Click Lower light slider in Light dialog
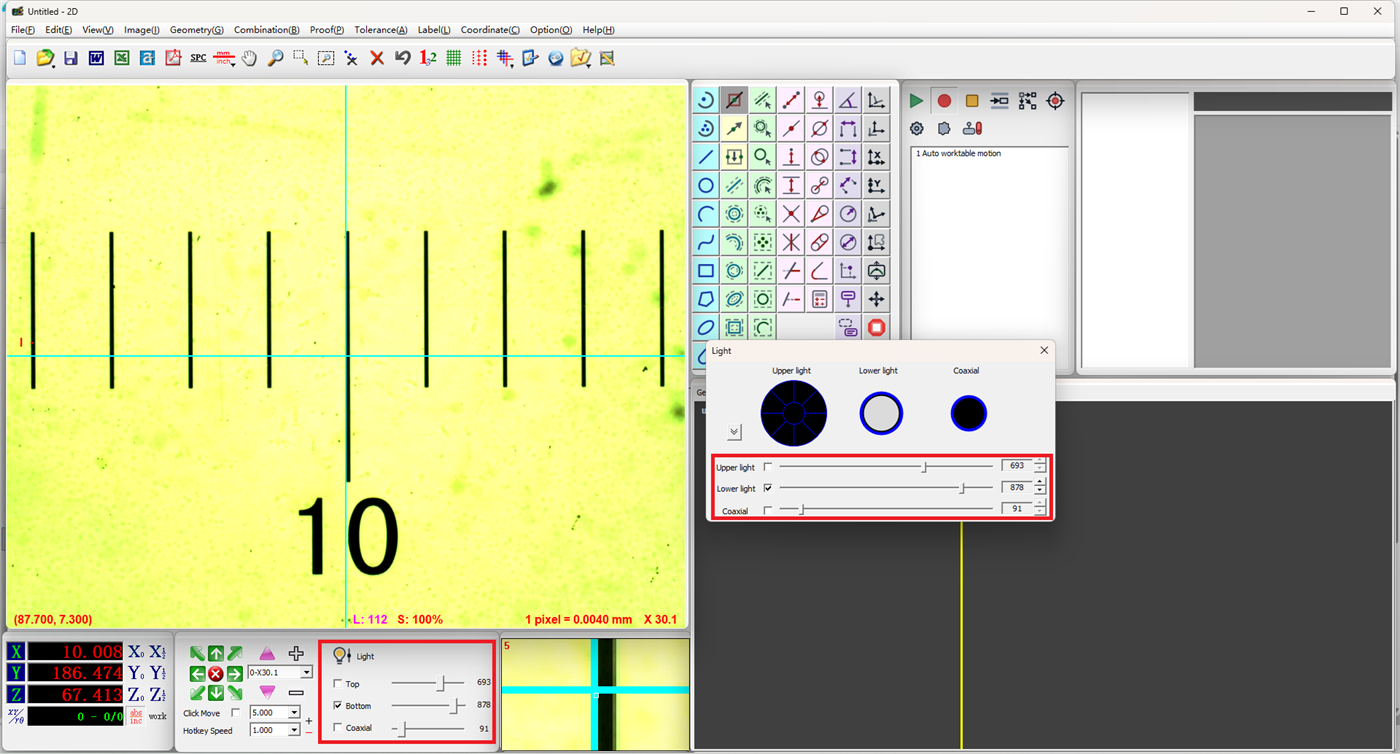1400x754 pixels. click(x=886, y=488)
